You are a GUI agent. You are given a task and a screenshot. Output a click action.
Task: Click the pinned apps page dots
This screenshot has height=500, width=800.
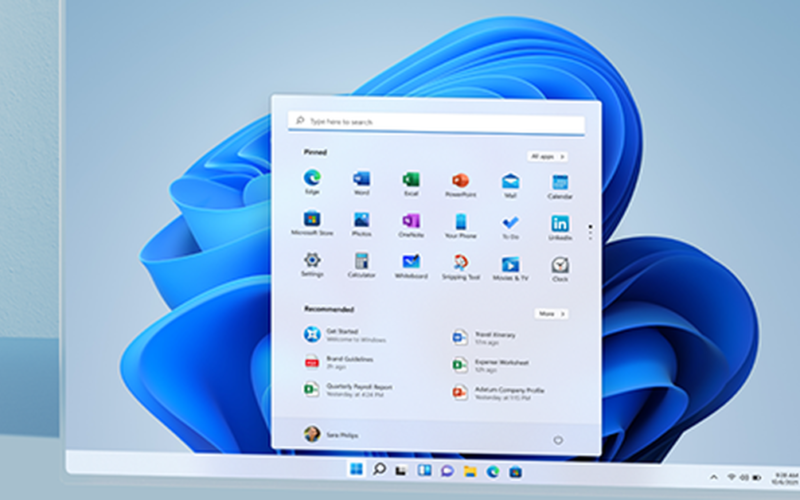click(590, 232)
